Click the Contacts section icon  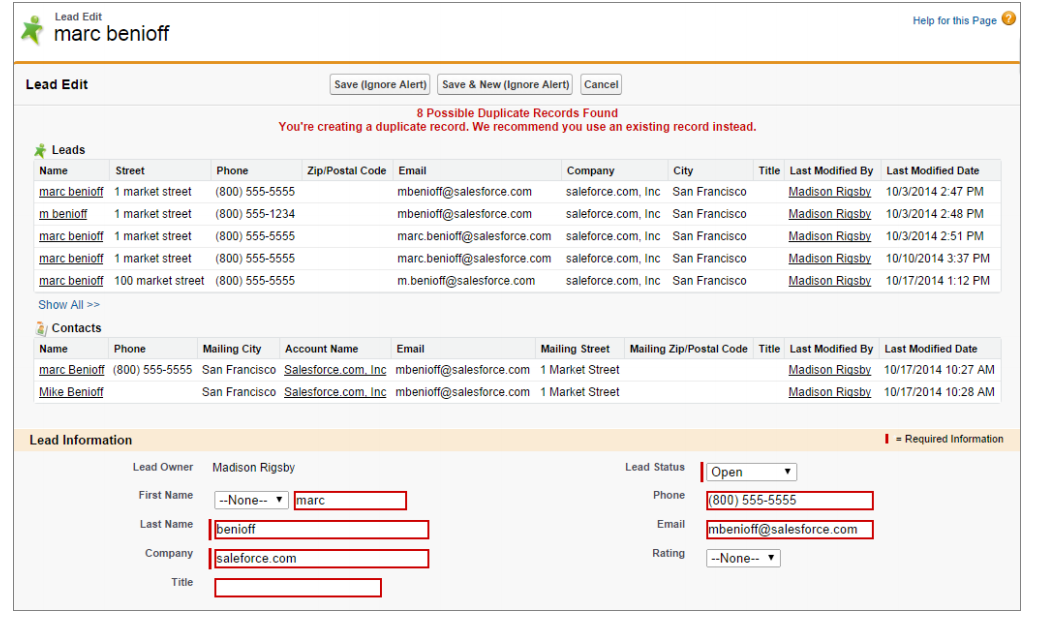[41, 328]
